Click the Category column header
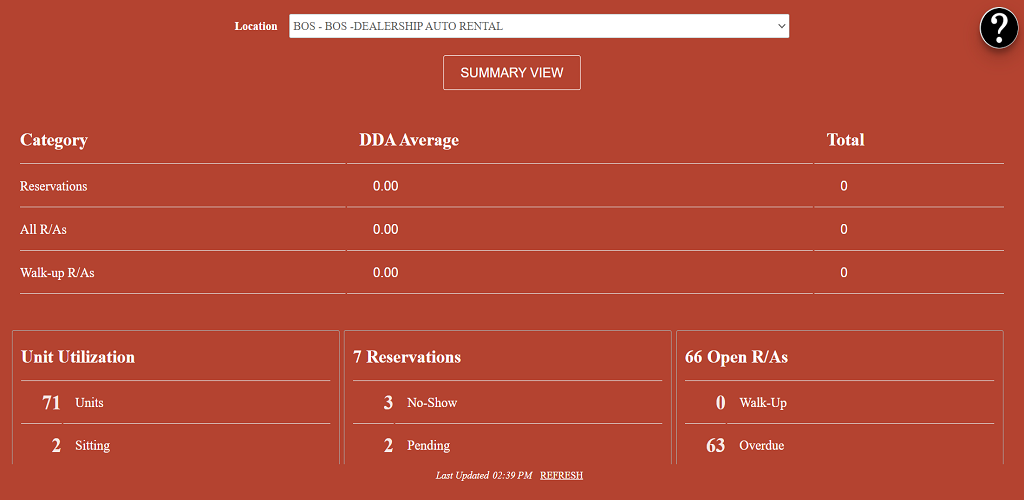 point(54,140)
